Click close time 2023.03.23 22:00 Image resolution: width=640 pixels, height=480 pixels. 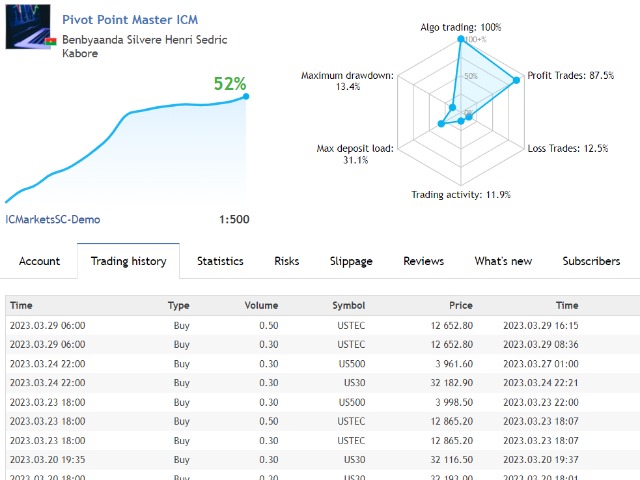pyautogui.click(x=540, y=402)
